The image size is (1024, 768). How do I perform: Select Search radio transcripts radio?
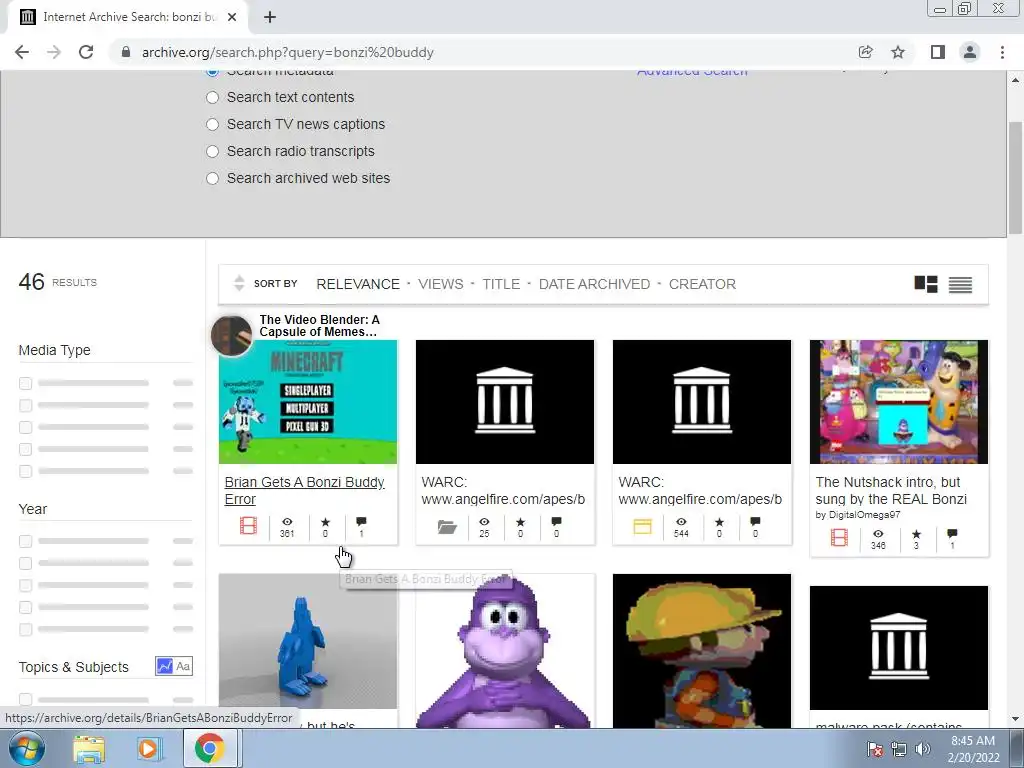pos(212,152)
